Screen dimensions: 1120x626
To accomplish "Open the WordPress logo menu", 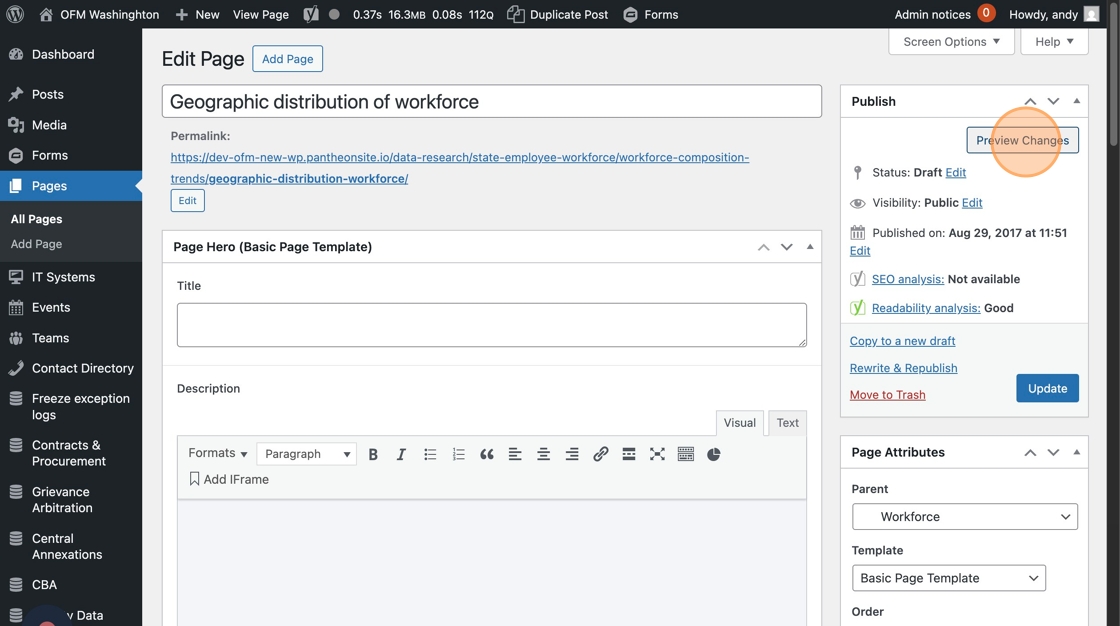I will click(15, 14).
